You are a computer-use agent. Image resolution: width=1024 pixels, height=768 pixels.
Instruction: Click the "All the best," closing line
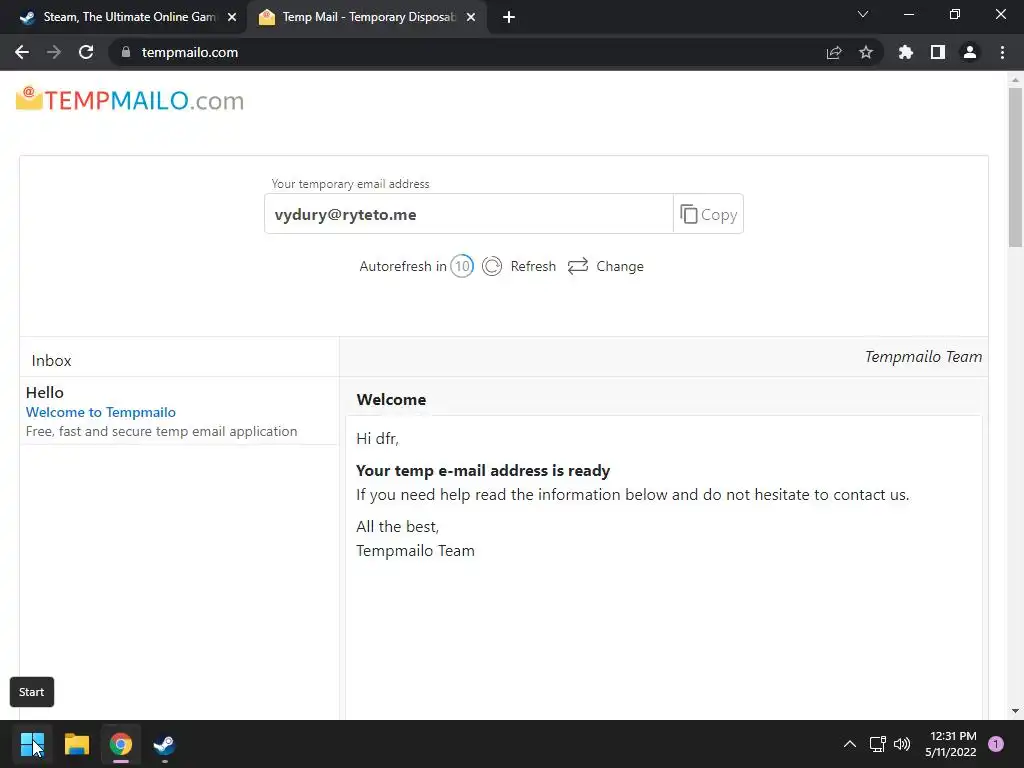coord(397,526)
